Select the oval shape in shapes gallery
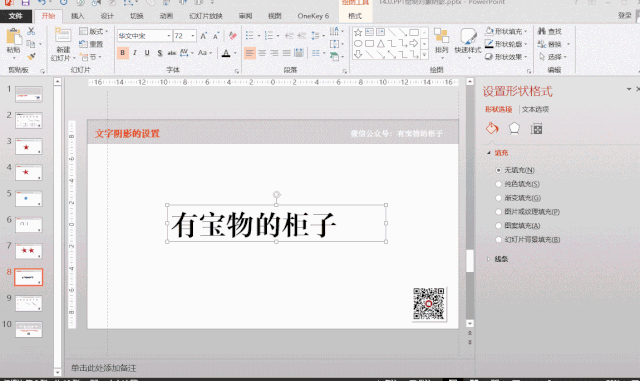 358,43
